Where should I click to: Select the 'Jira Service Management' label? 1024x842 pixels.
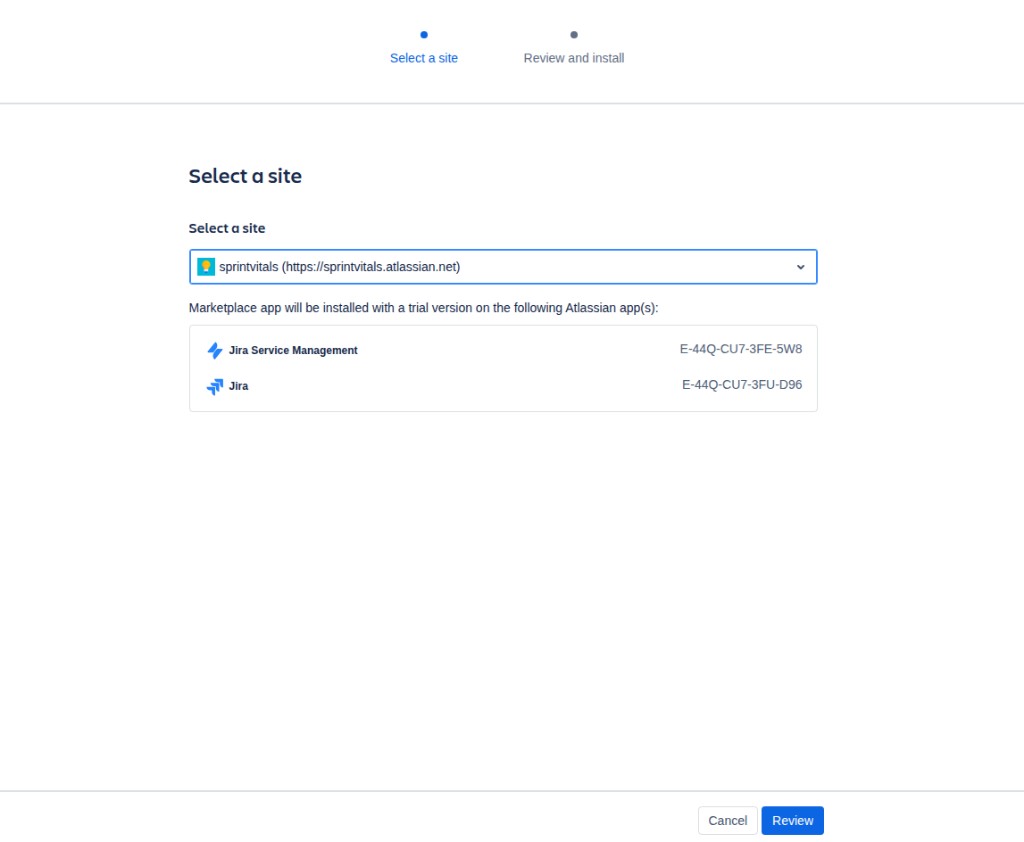(293, 350)
